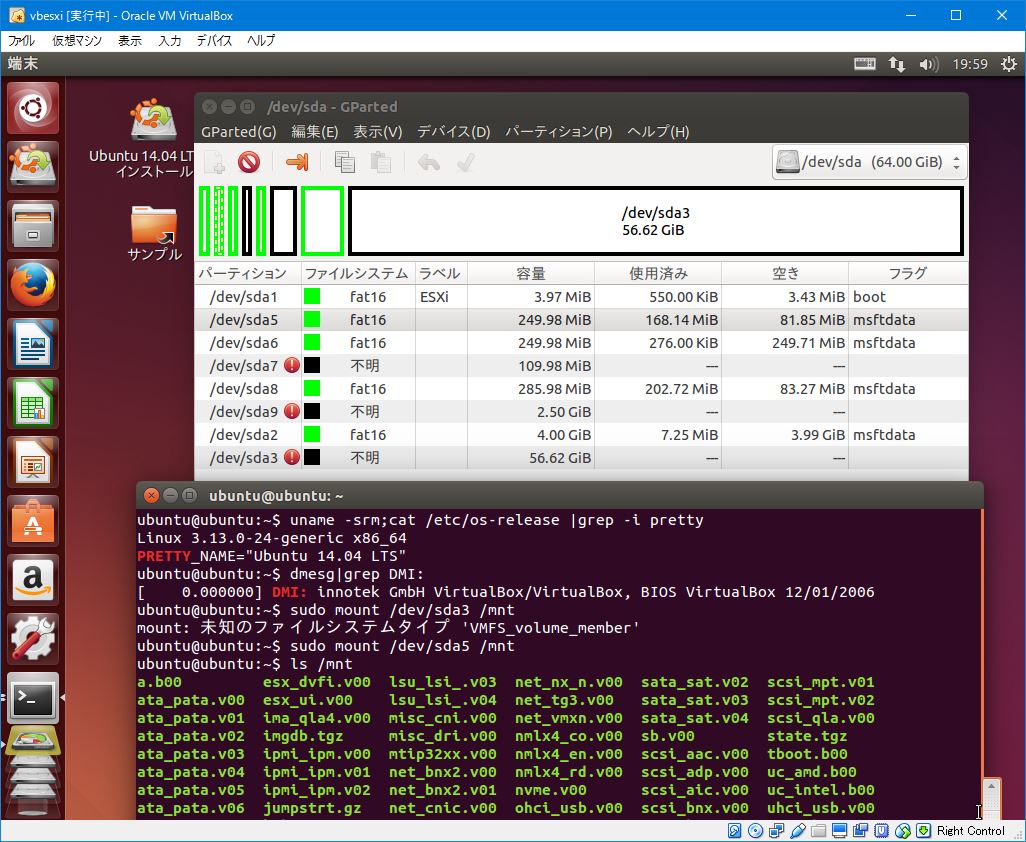Sort by the 使用済み column header
1026x842 pixels.
click(x=658, y=273)
